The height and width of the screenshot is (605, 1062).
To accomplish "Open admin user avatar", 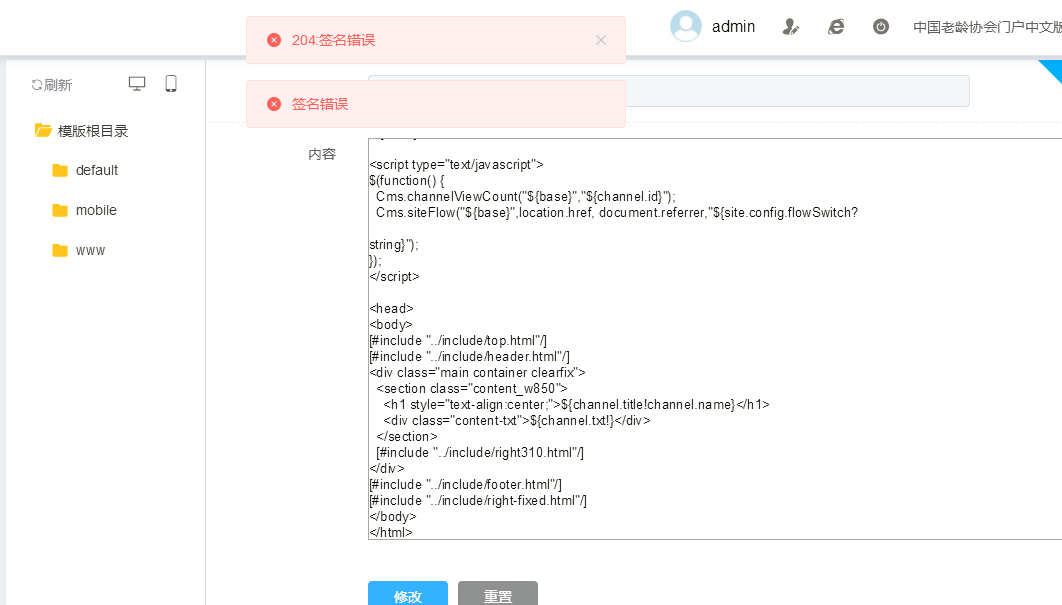I will tap(685, 26).
